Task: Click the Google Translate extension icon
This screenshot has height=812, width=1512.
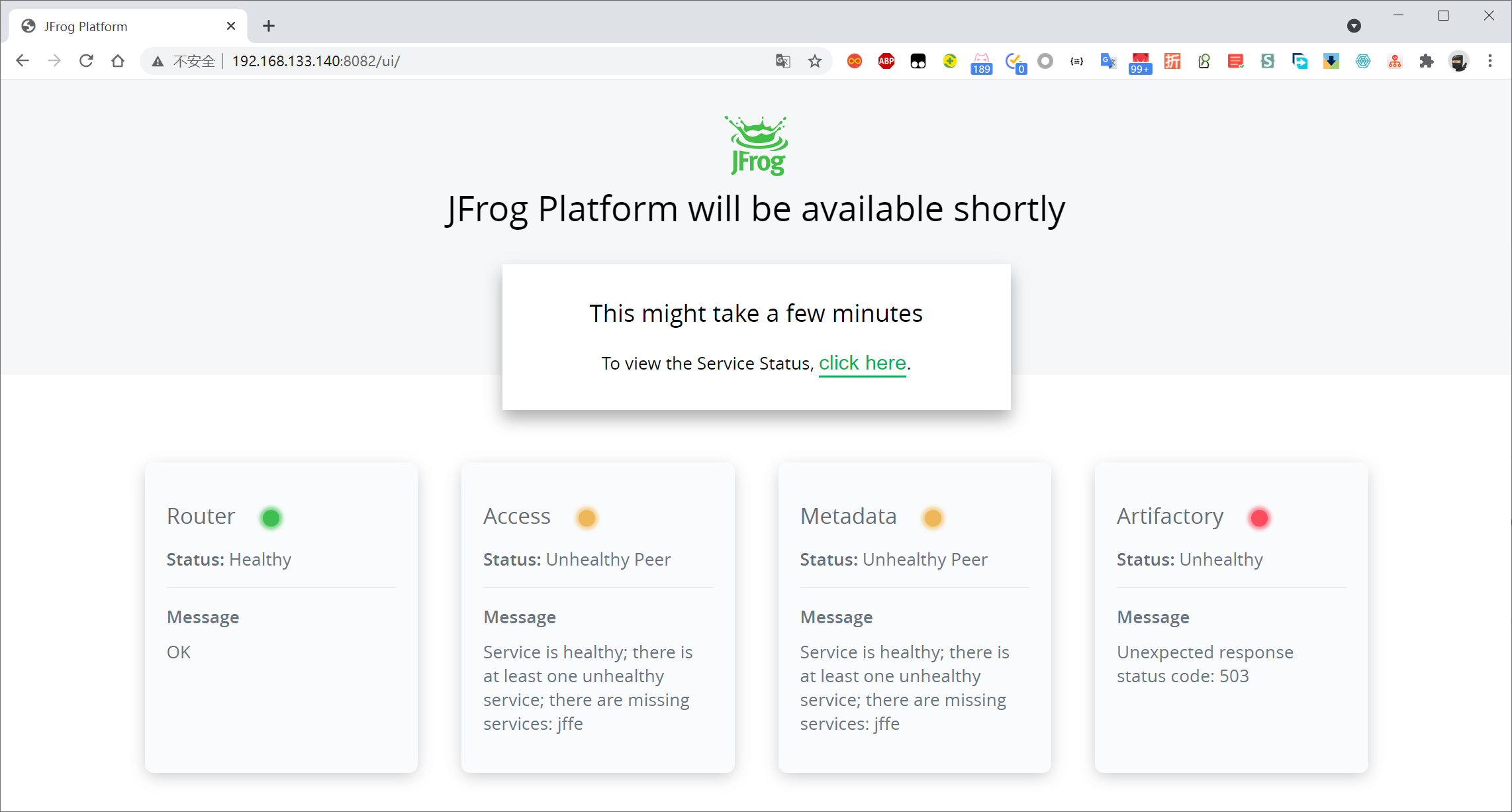Action: pyautogui.click(x=1108, y=61)
